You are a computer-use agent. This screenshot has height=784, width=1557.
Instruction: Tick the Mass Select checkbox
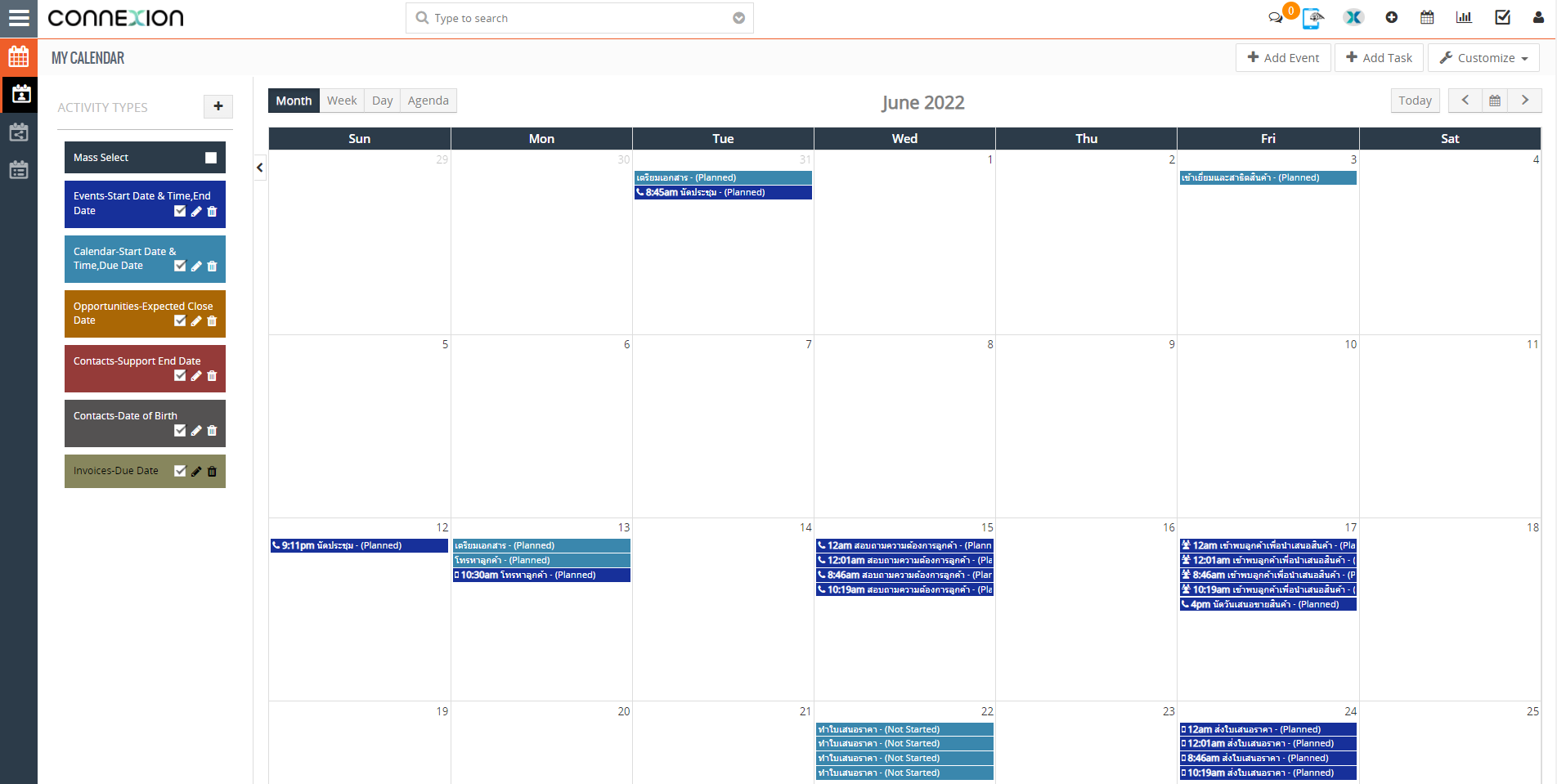coord(211,158)
